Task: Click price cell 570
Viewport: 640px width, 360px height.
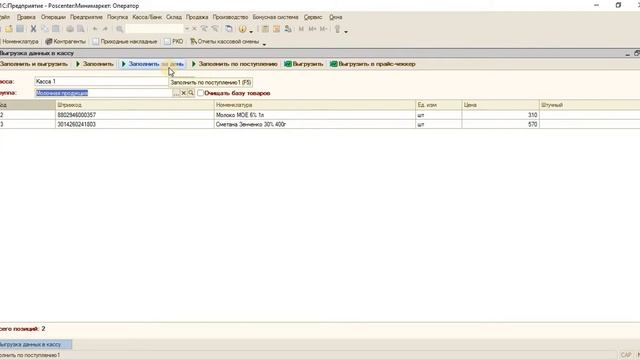Action: coord(500,124)
